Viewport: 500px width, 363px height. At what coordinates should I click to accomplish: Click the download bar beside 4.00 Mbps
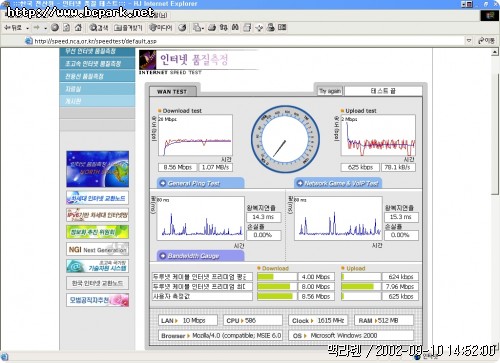click(x=277, y=277)
